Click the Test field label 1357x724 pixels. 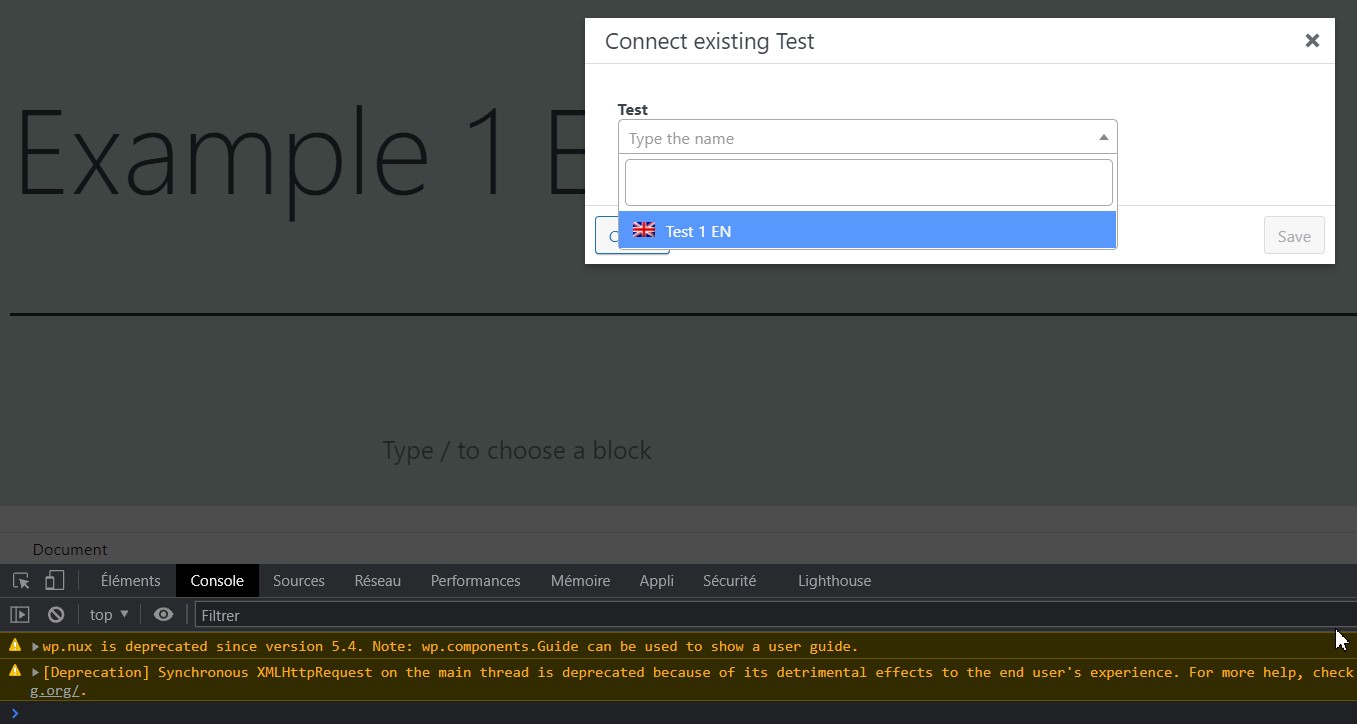coord(632,109)
